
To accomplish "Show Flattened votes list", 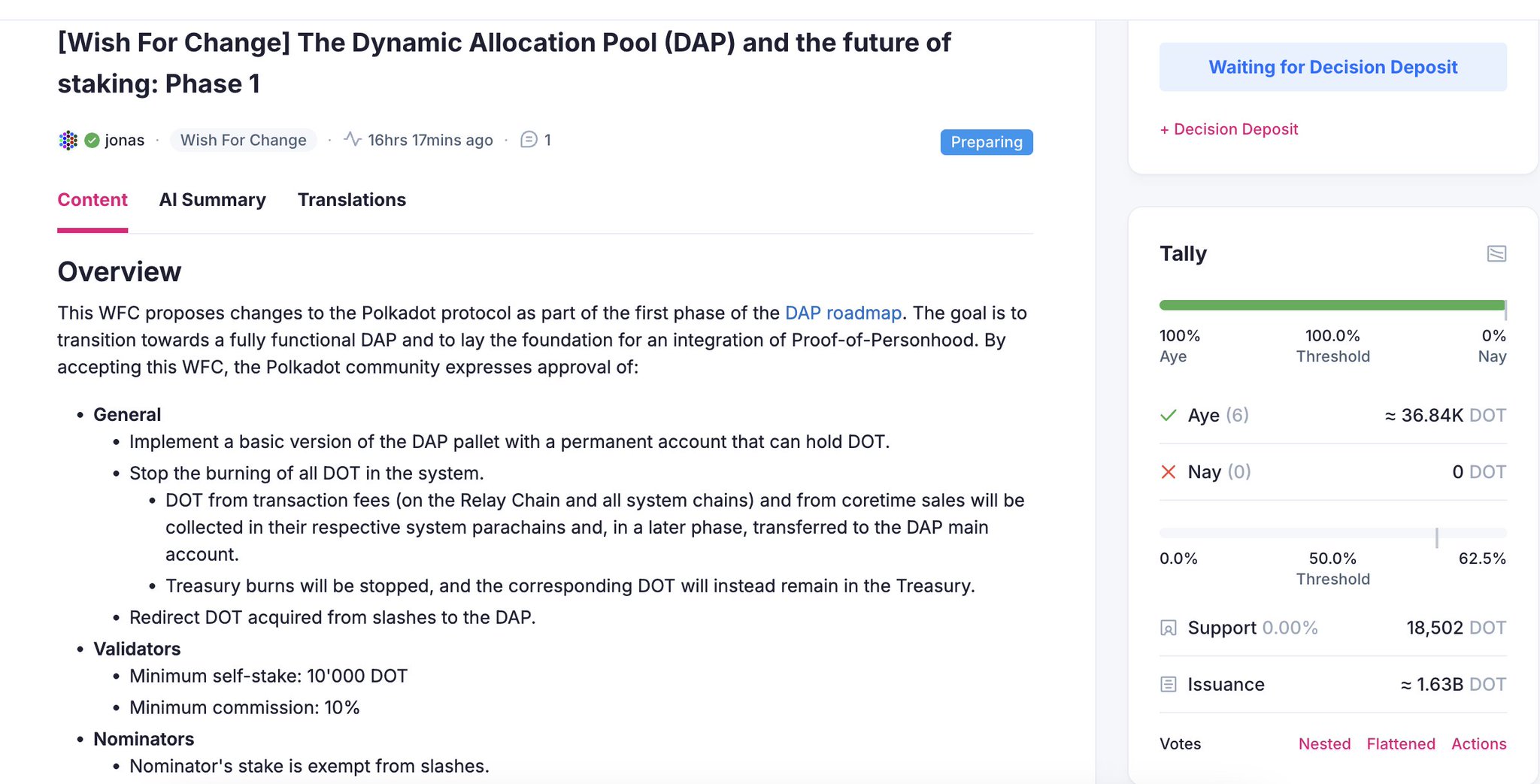I will [x=1401, y=743].
